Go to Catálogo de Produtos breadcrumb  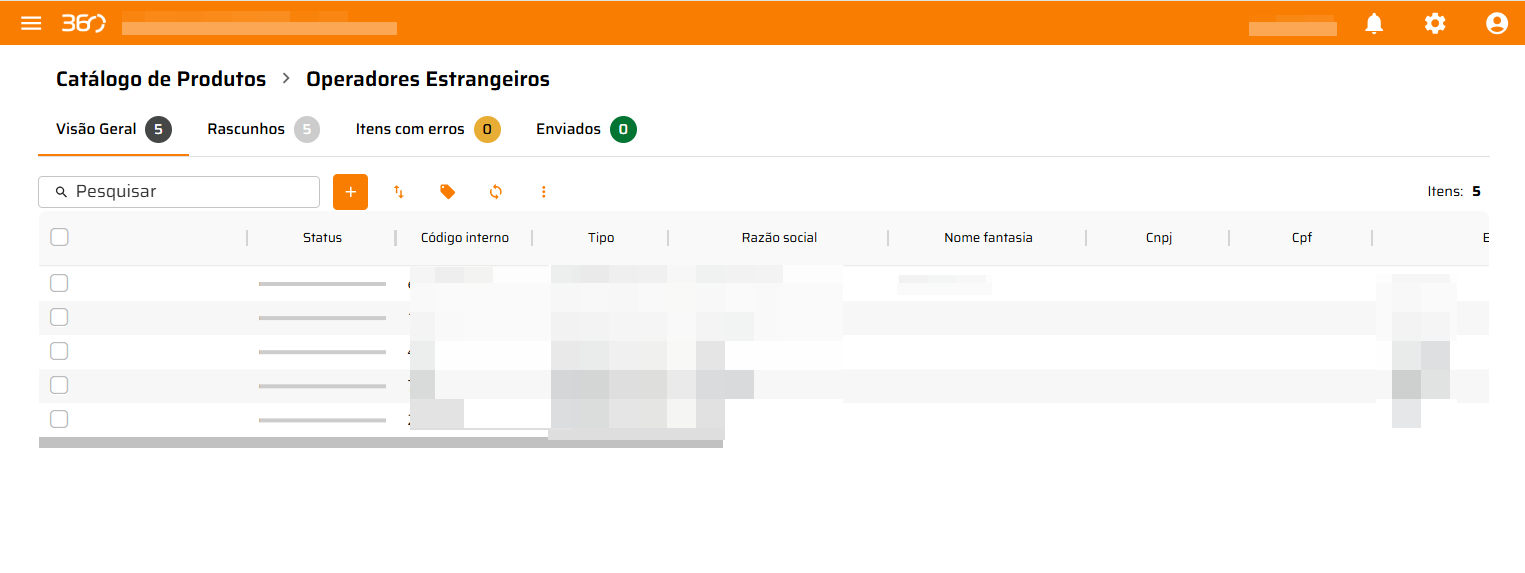point(161,79)
